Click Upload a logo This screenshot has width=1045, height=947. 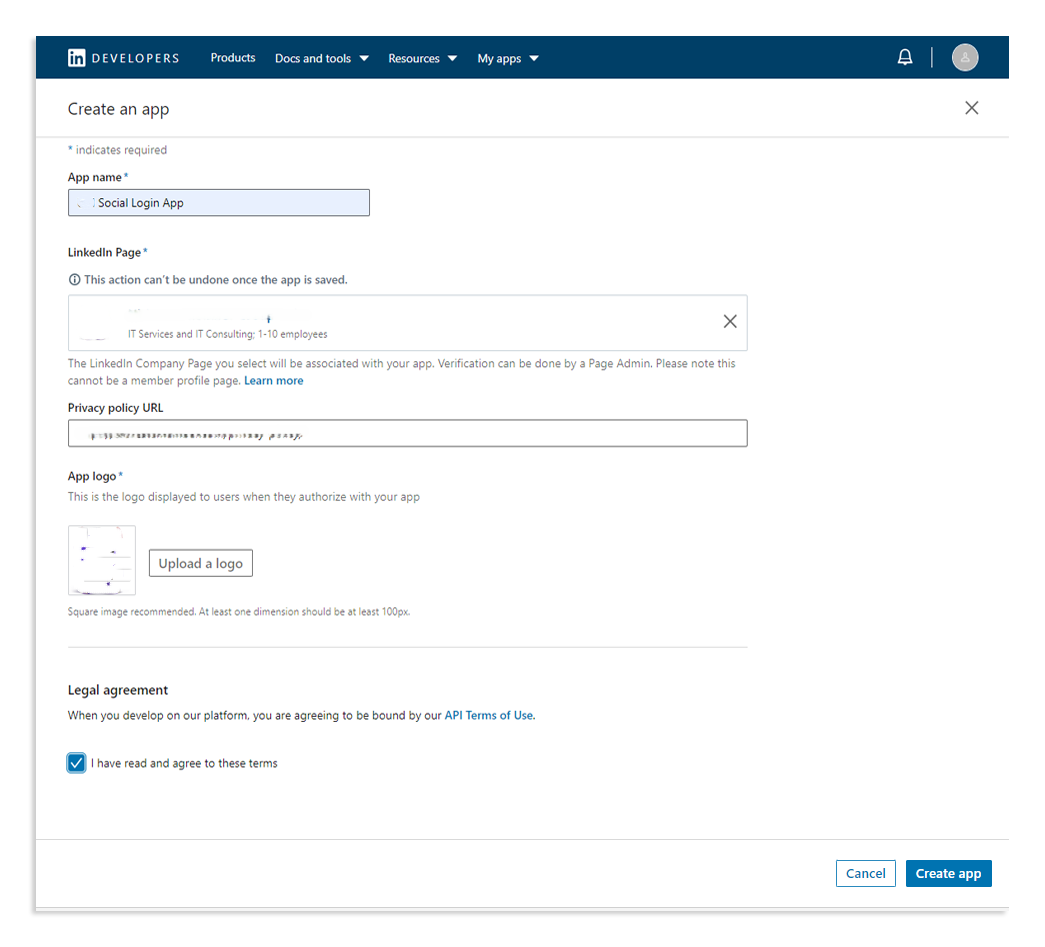point(200,562)
